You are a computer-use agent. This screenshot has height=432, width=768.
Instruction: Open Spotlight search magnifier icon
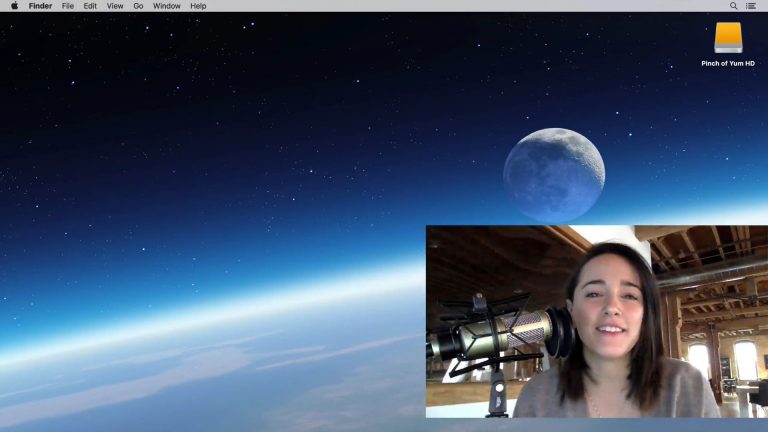pos(733,6)
